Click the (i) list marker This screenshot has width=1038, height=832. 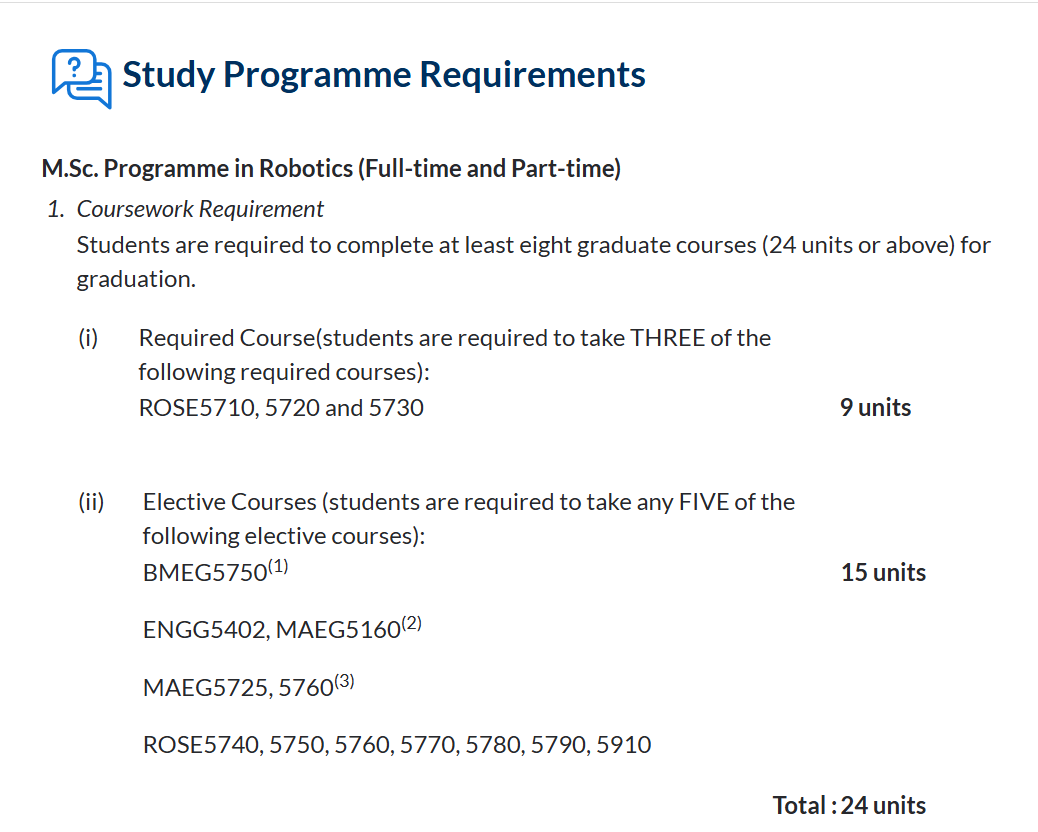point(88,338)
